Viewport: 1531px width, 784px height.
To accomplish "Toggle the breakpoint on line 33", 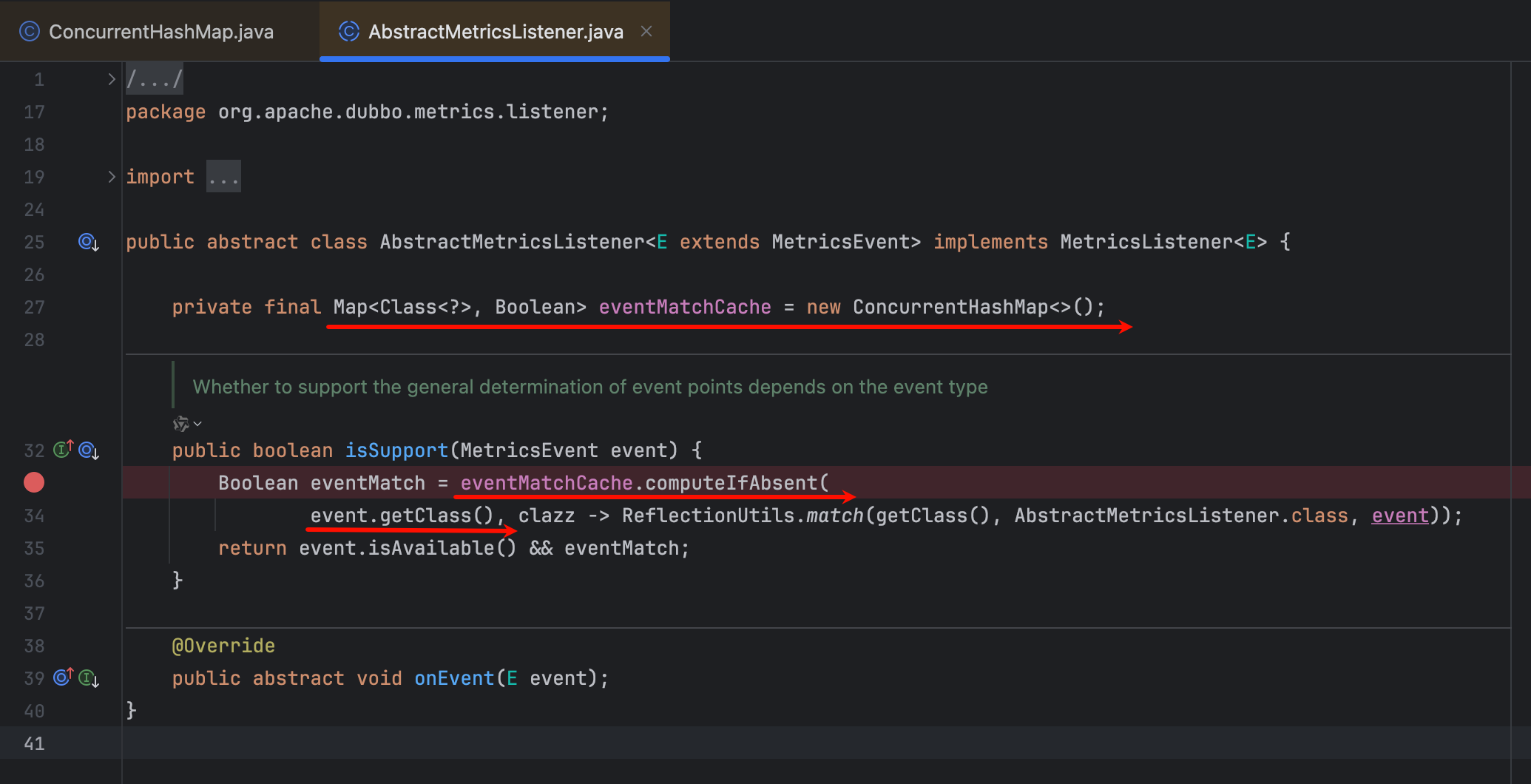I will pyautogui.click(x=34, y=482).
